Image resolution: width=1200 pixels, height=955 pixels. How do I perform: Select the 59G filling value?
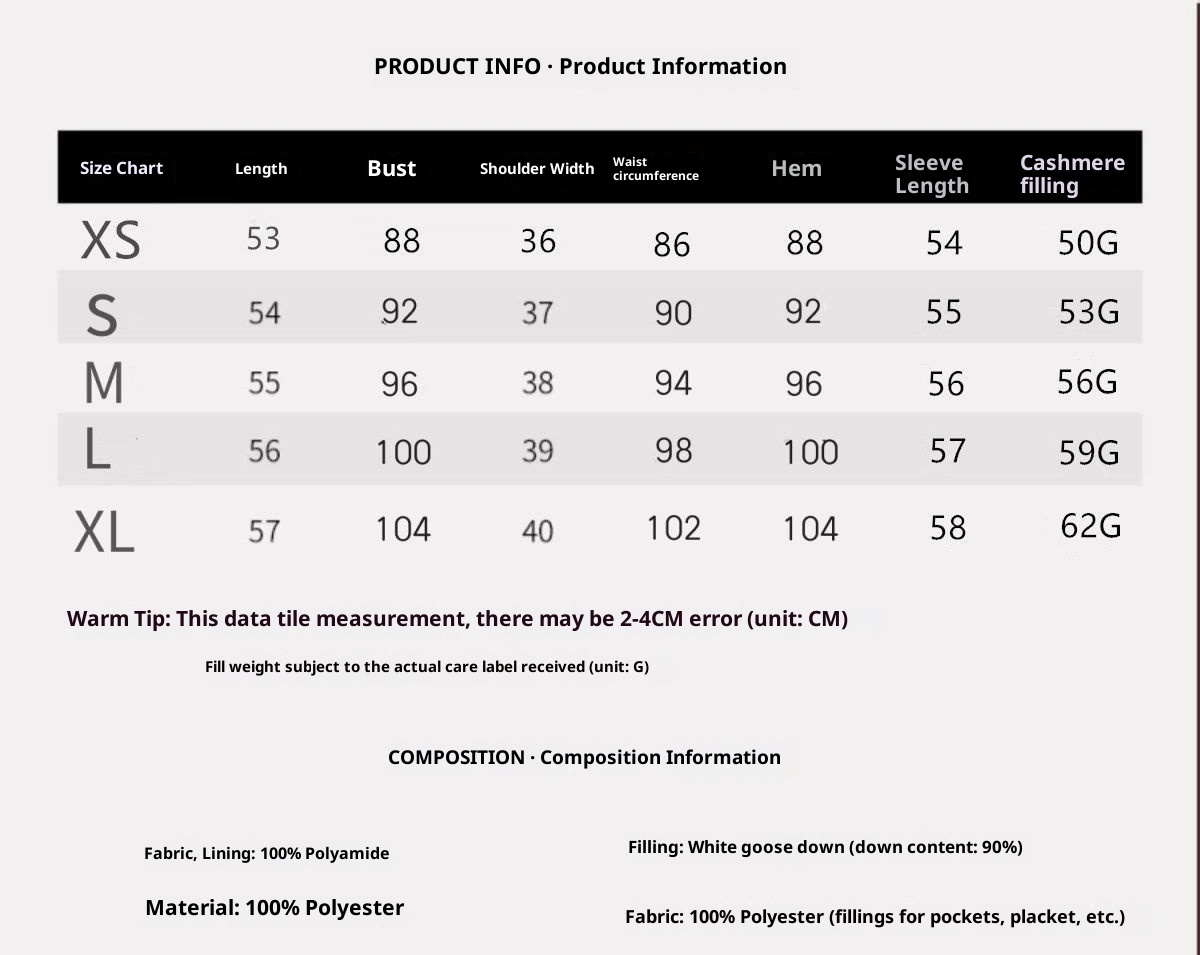pos(1089,453)
